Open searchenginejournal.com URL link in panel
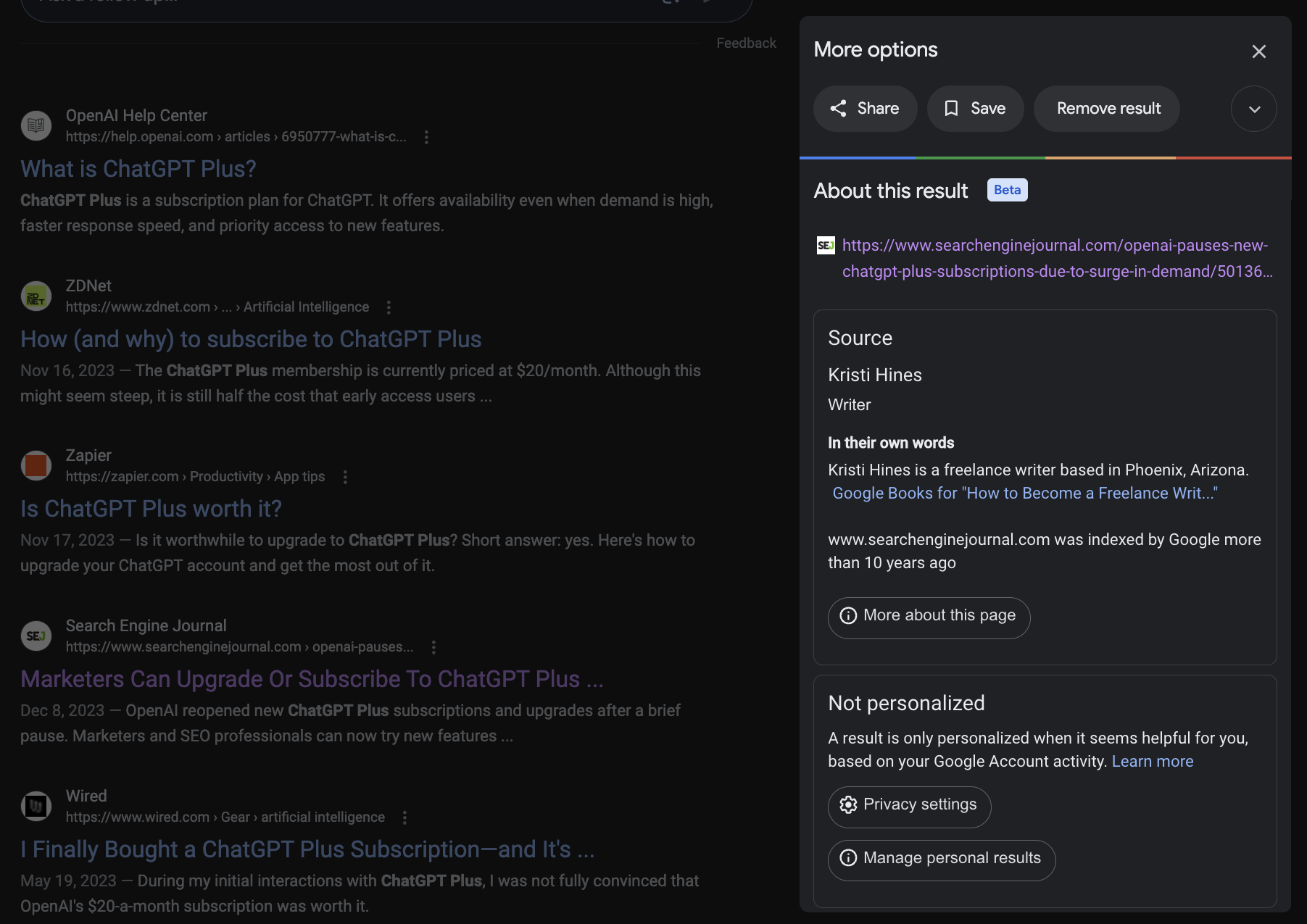 point(1057,258)
